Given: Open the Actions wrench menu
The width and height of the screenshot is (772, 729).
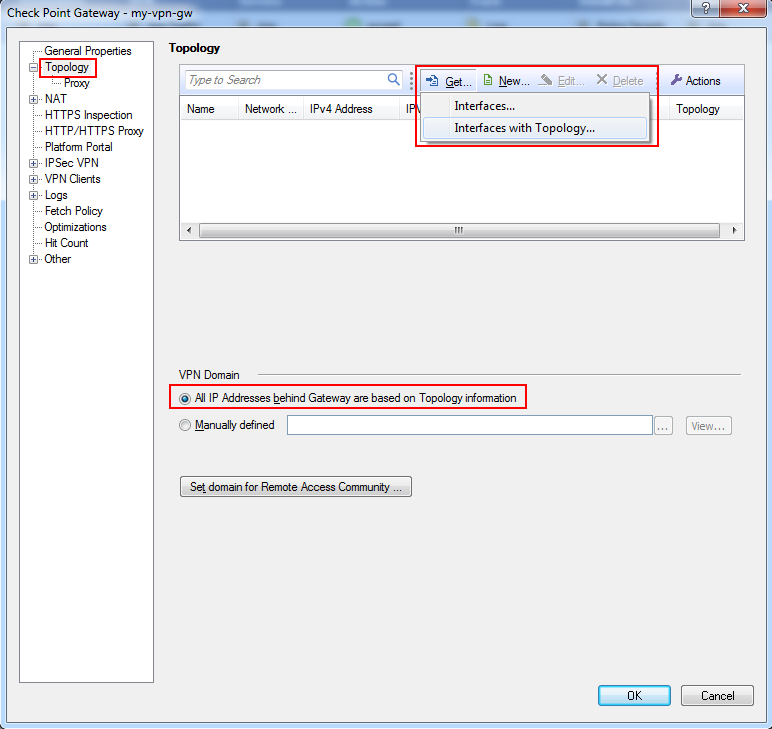Looking at the screenshot, I should pos(696,81).
